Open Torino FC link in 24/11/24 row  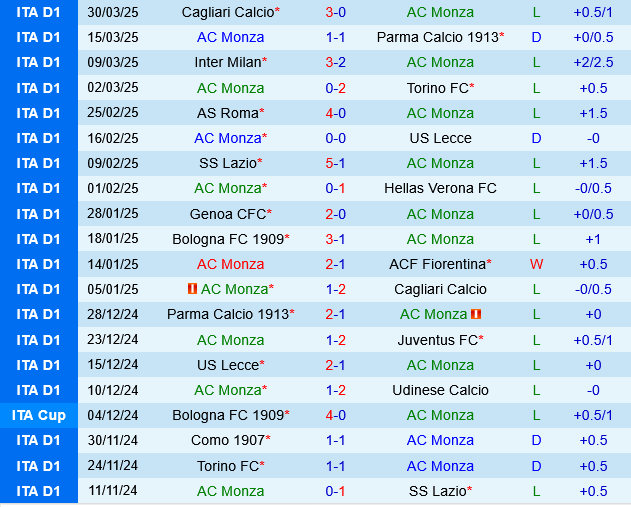(x=227, y=466)
